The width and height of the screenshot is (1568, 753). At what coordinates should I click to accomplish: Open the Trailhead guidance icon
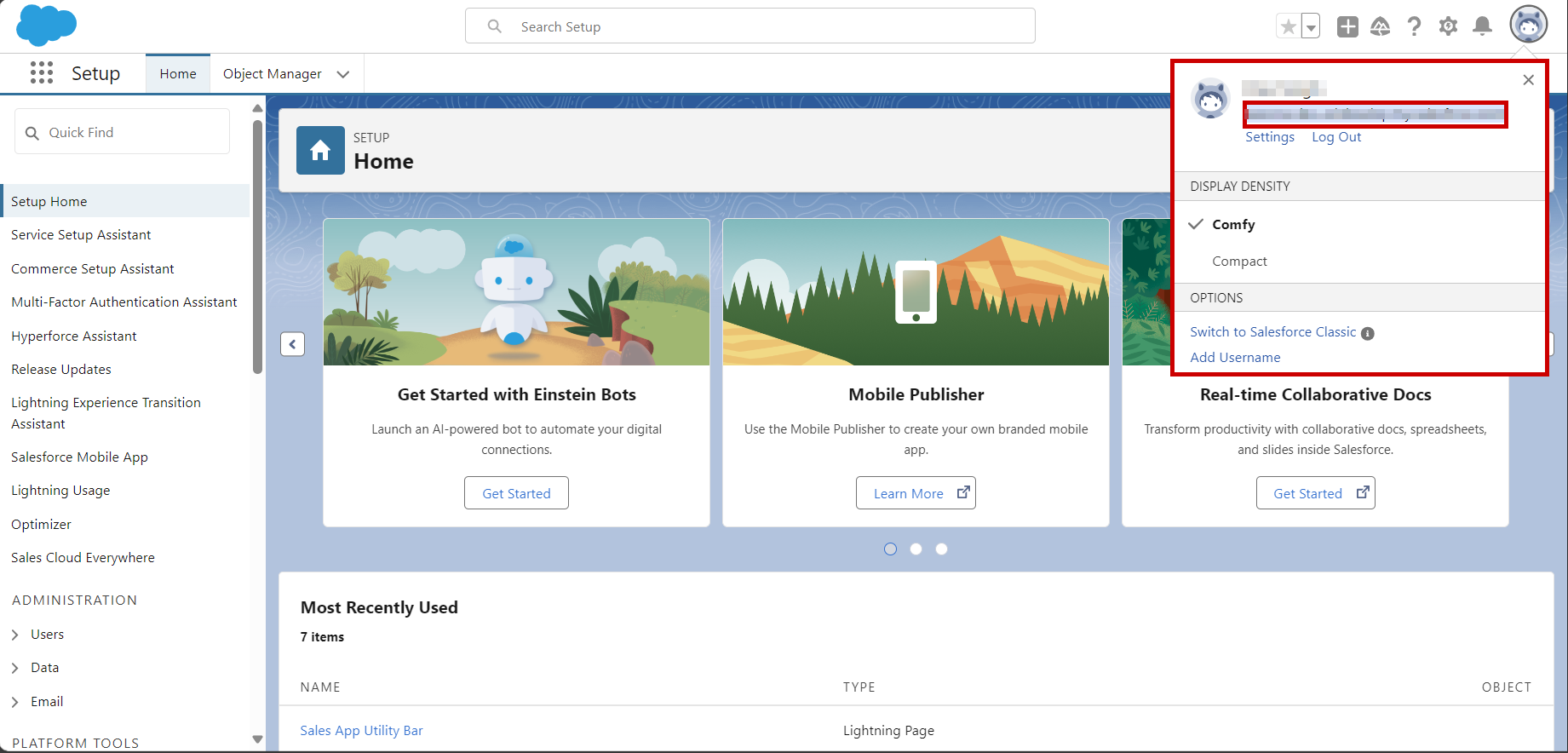click(x=1381, y=27)
